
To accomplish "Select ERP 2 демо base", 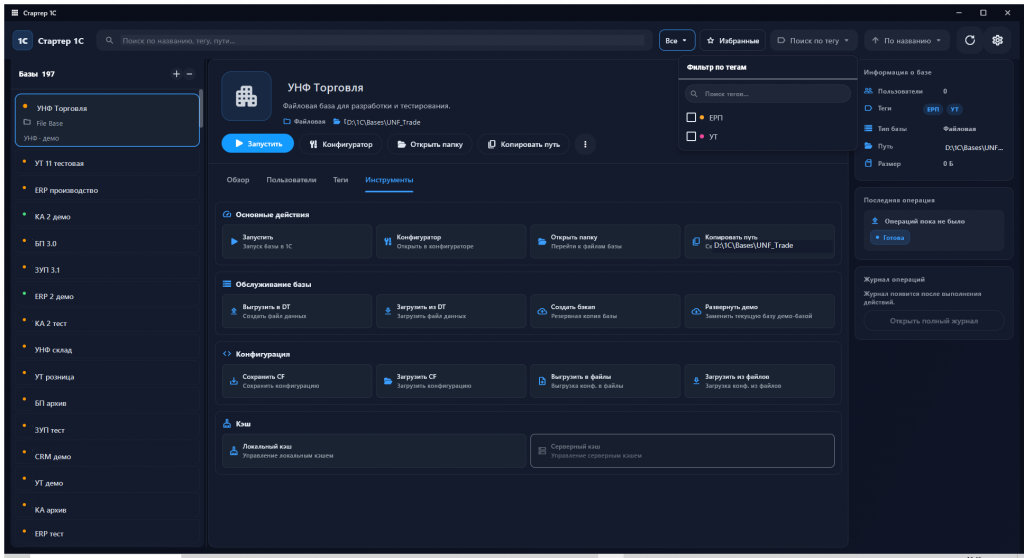I will point(108,297).
